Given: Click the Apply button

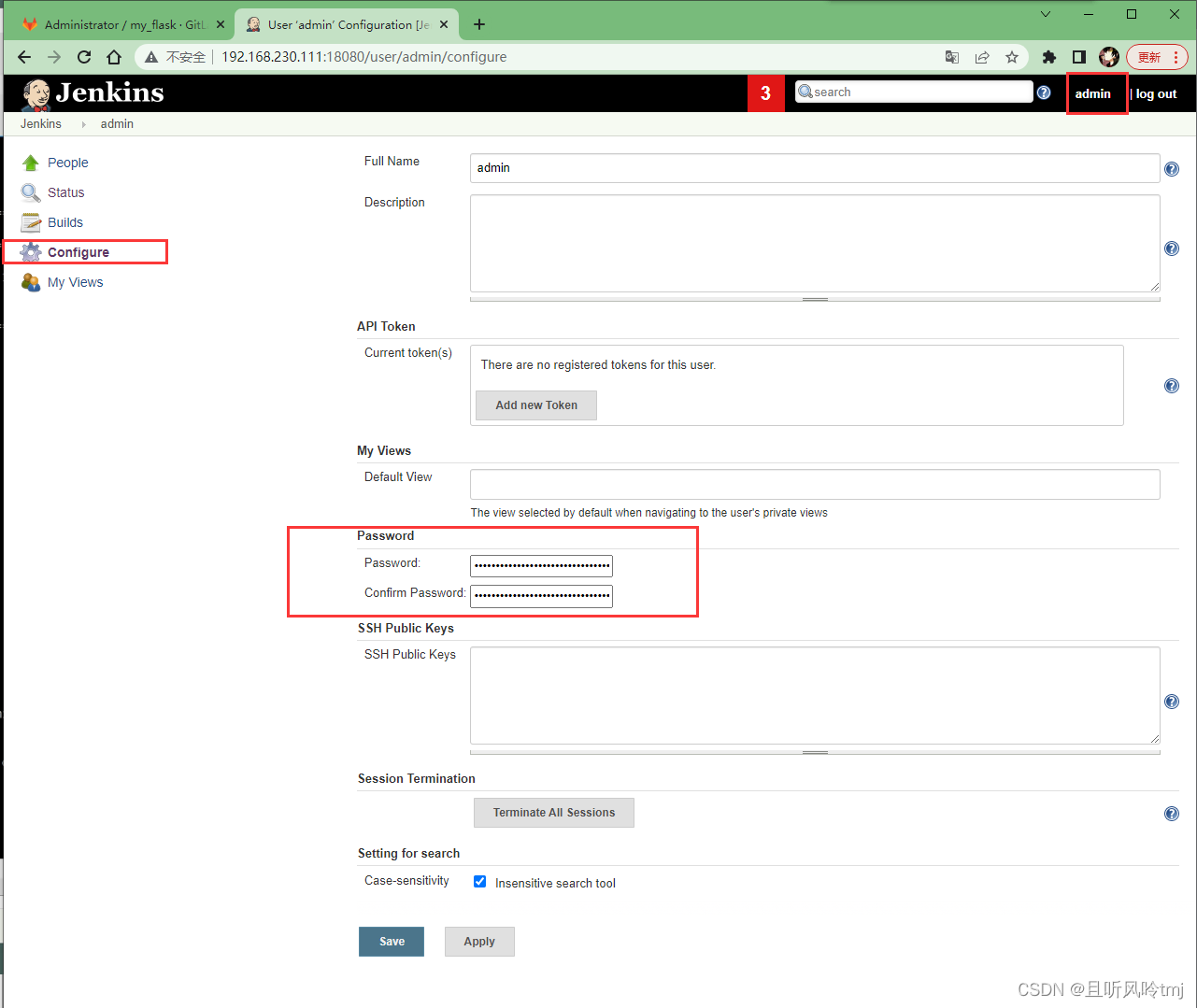Looking at the screenshot, I should [x=479, y=942].
